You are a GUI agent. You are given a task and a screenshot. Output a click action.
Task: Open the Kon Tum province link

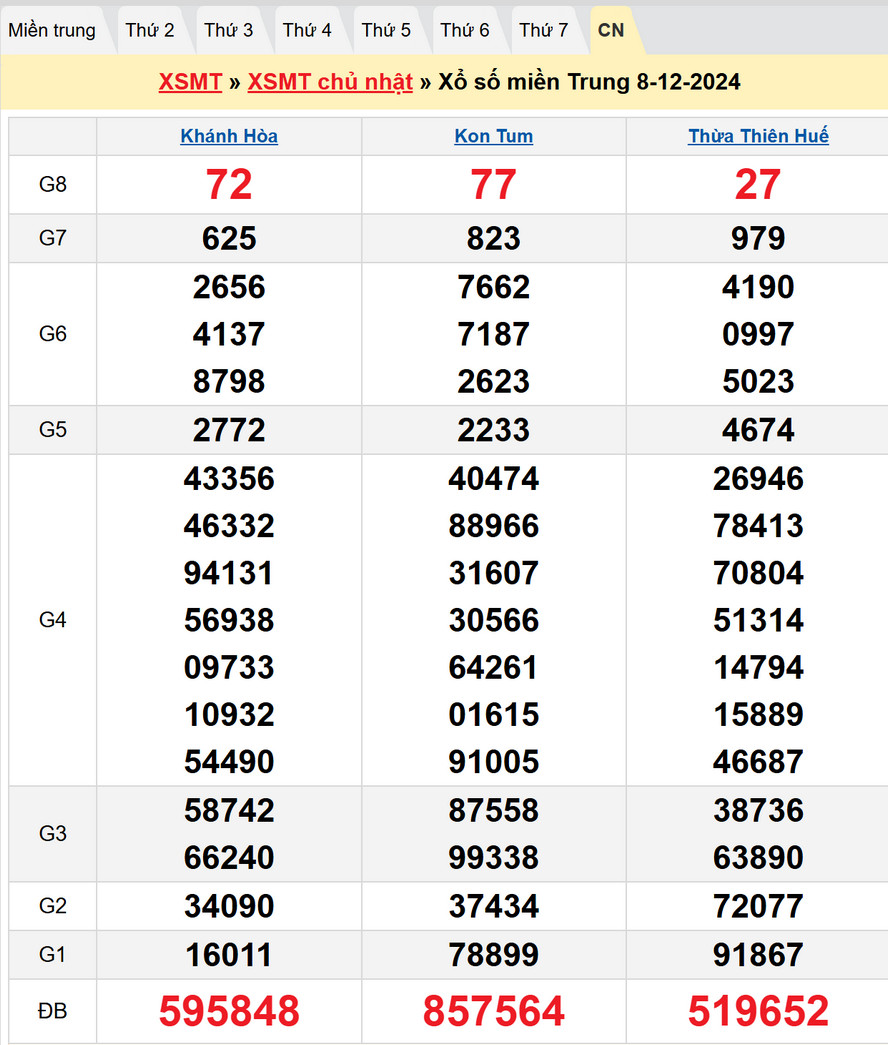pos(494,137)
